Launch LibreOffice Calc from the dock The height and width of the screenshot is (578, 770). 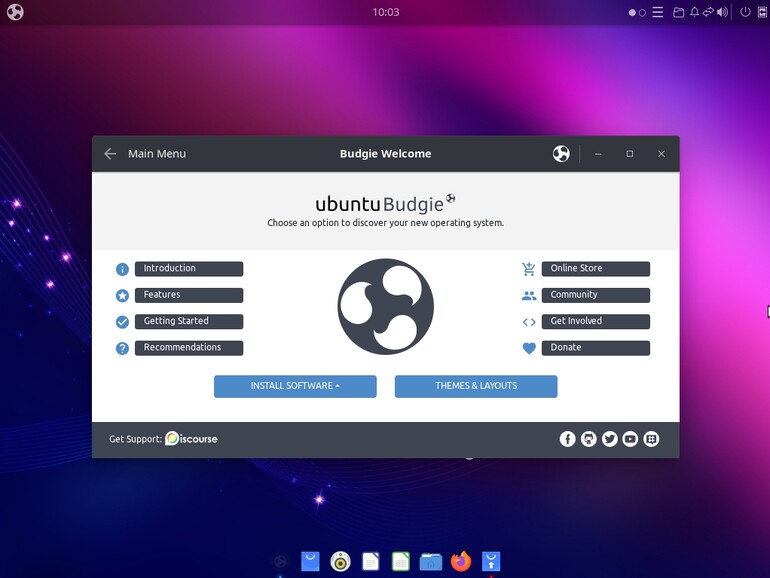tap(401, 561)
